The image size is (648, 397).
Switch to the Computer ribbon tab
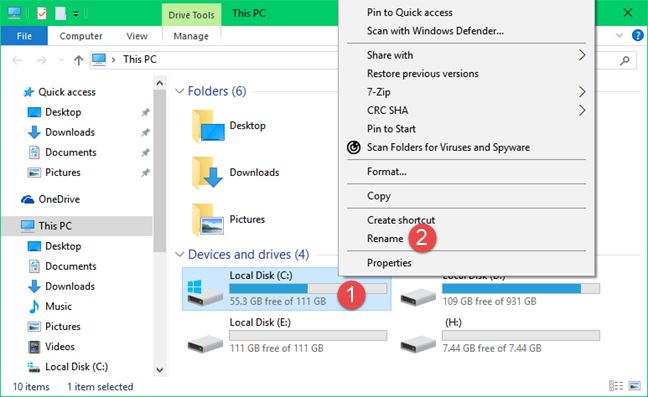[x=81, y=36]
